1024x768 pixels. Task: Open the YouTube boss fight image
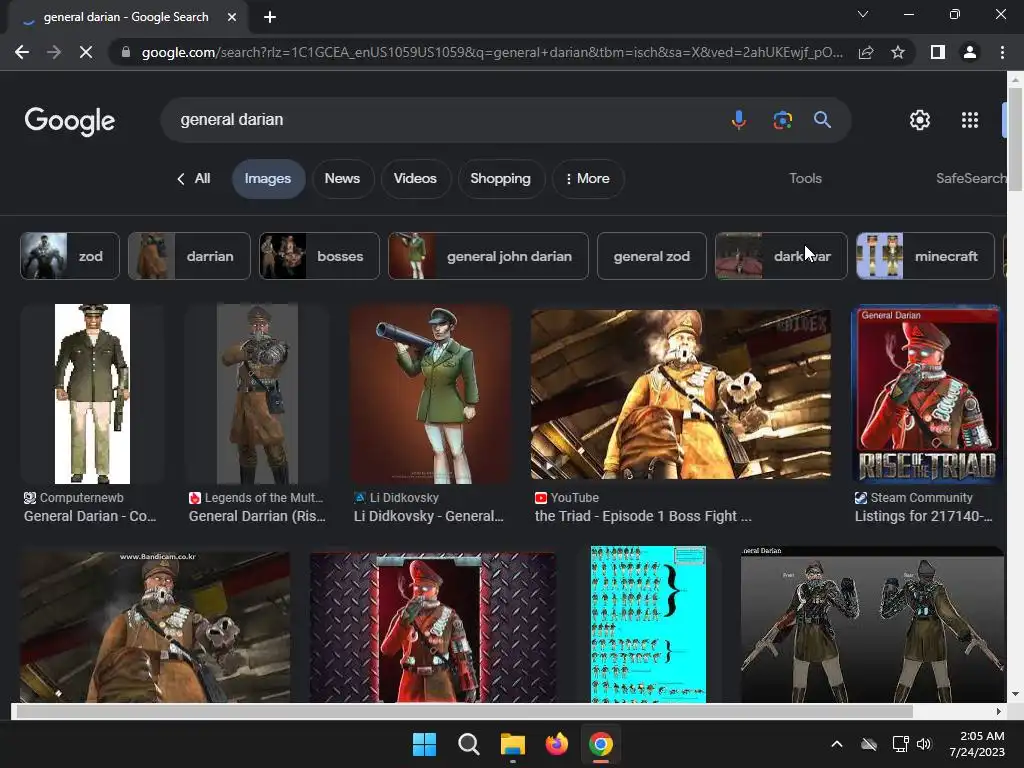681,394
